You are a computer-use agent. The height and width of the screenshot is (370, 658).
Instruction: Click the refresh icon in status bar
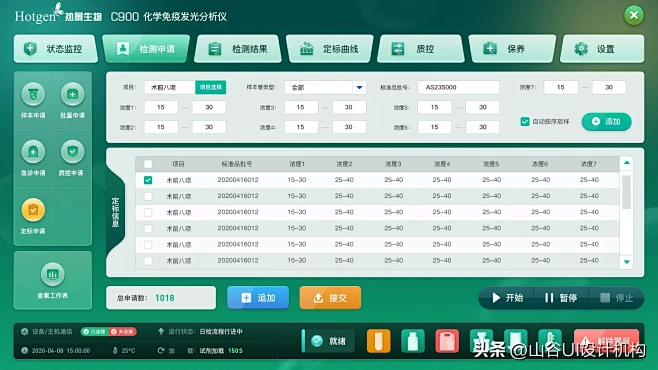(x=161, y=350)
